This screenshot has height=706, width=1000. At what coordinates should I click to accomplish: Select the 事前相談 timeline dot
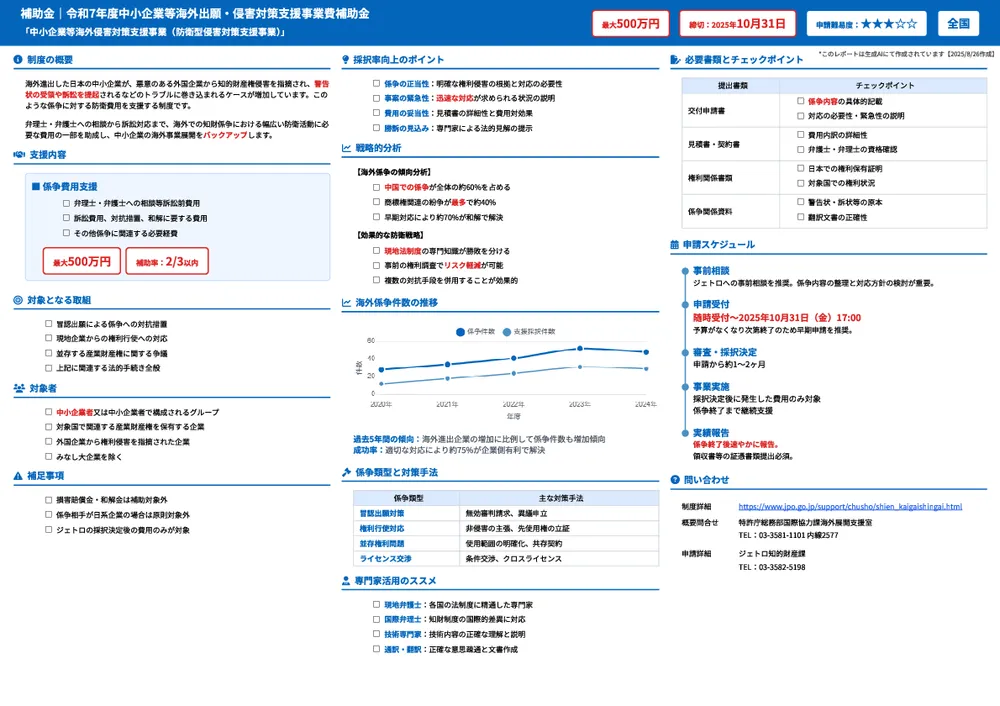685,271
